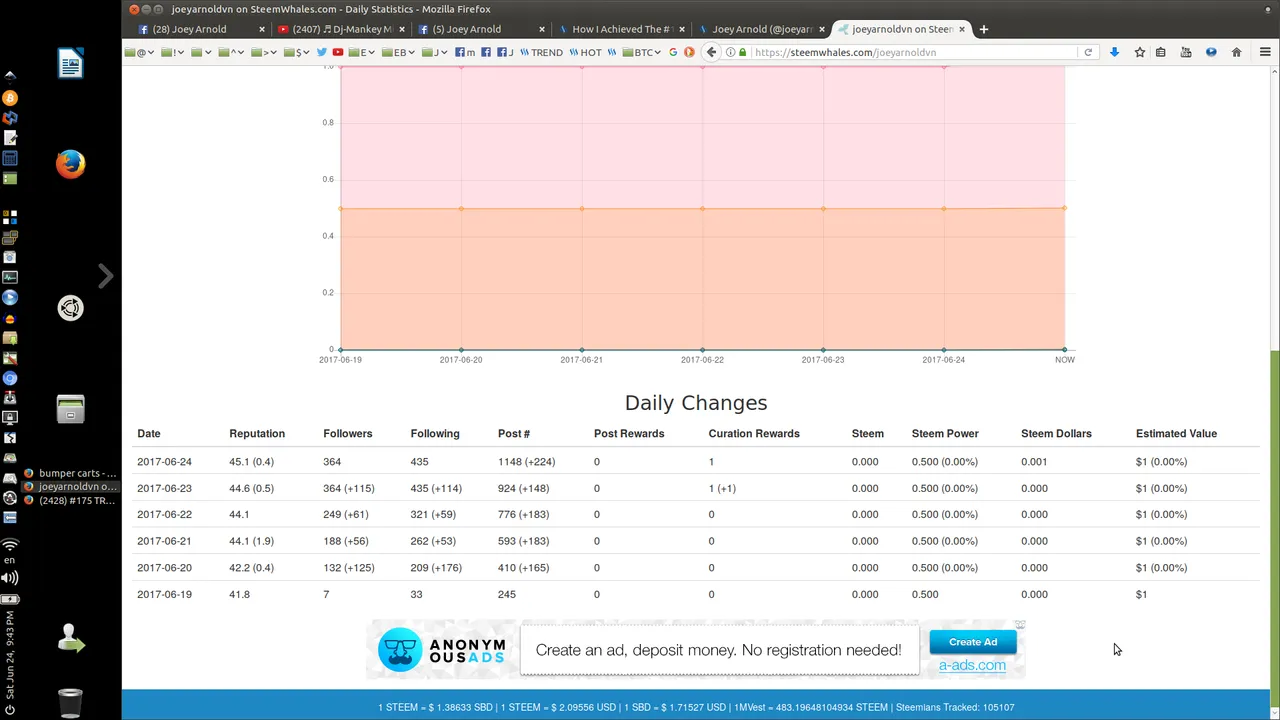This screenshot has height=720, width=1280.
Task: Expand the '@' bookmark folder
Action: [139, 52]
